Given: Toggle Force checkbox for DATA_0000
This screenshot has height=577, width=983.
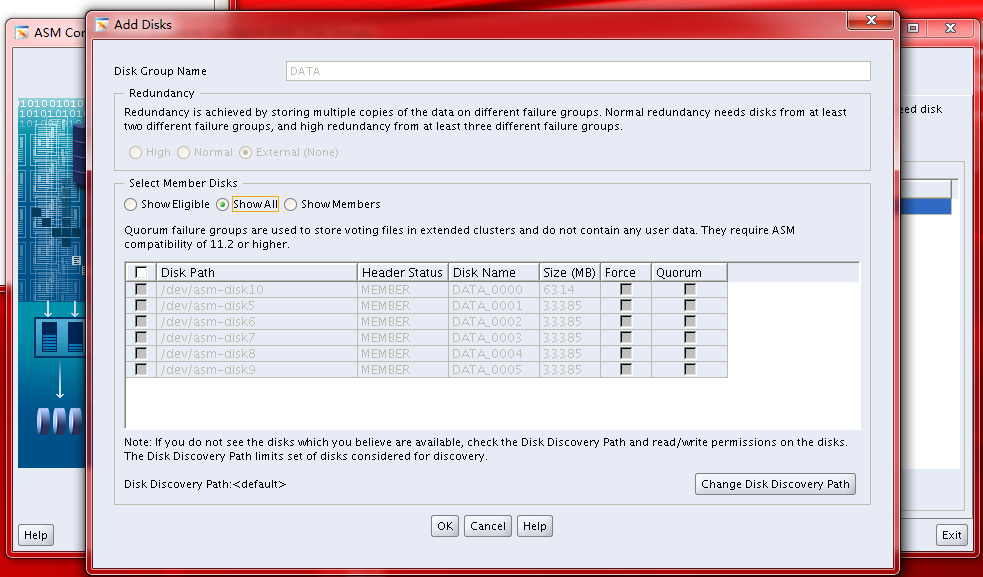Looking at the screenshot, I should (x=626, y=289).
